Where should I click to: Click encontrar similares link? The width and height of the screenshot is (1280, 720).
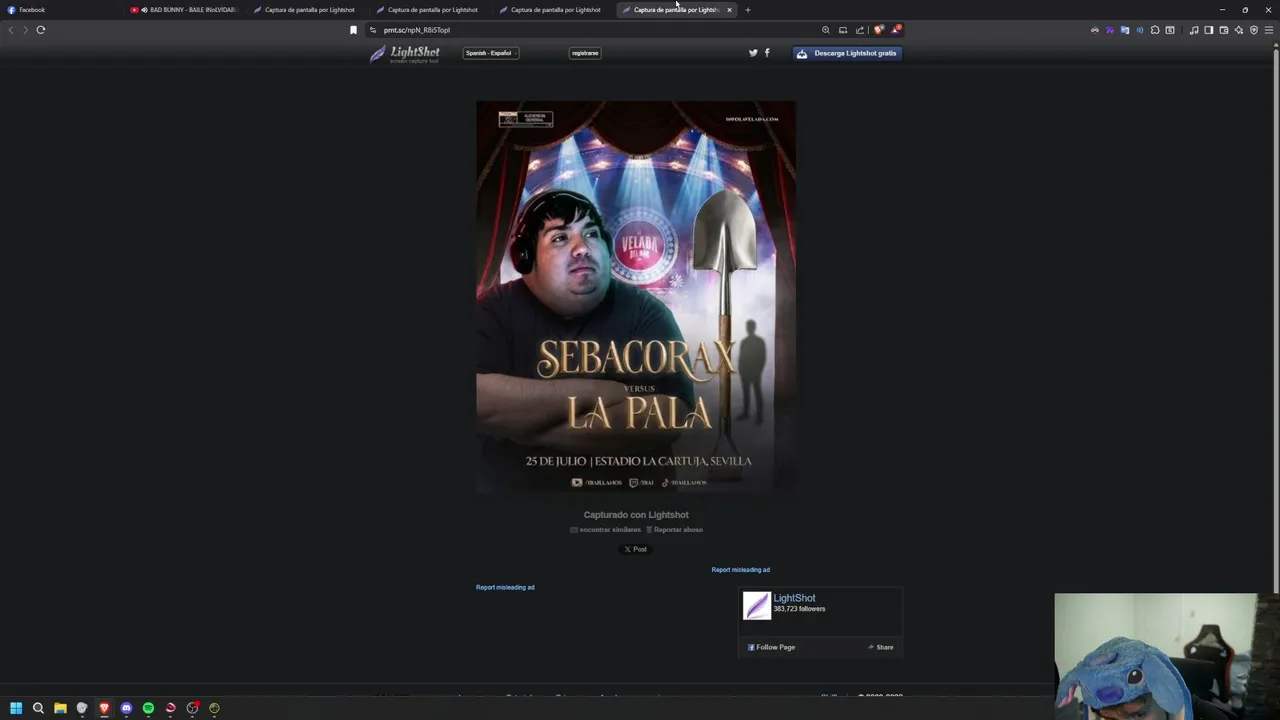coord(606,530)
